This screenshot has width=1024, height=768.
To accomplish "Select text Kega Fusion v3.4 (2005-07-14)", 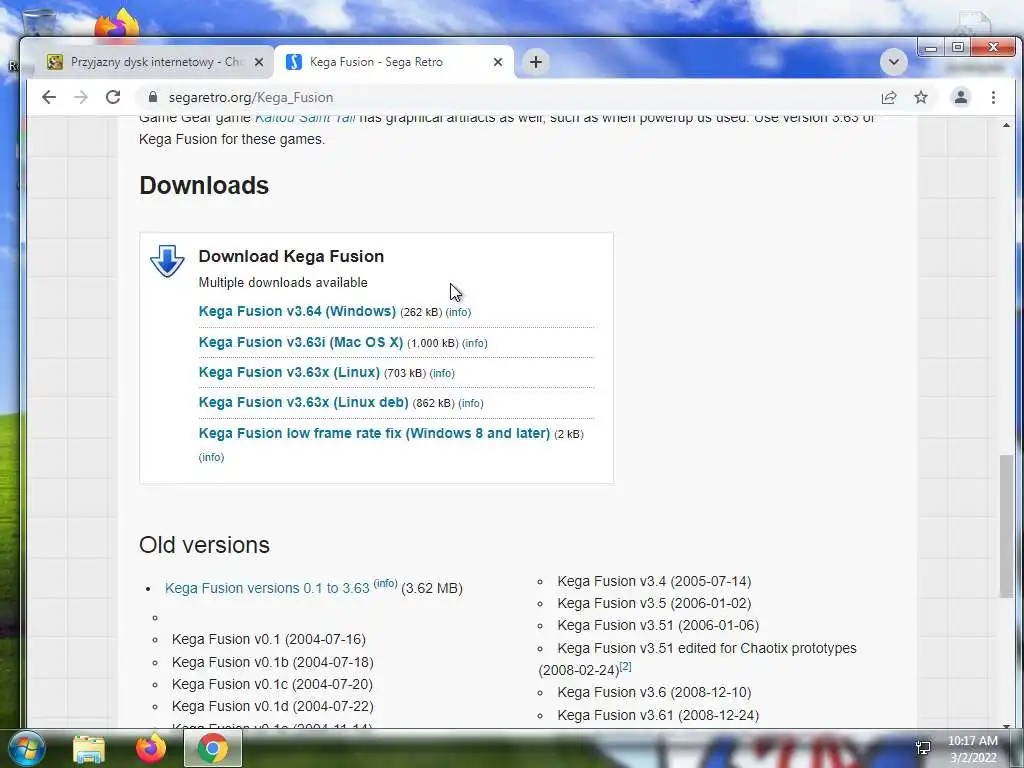I will pyautogui.click(x=654, y=581).
